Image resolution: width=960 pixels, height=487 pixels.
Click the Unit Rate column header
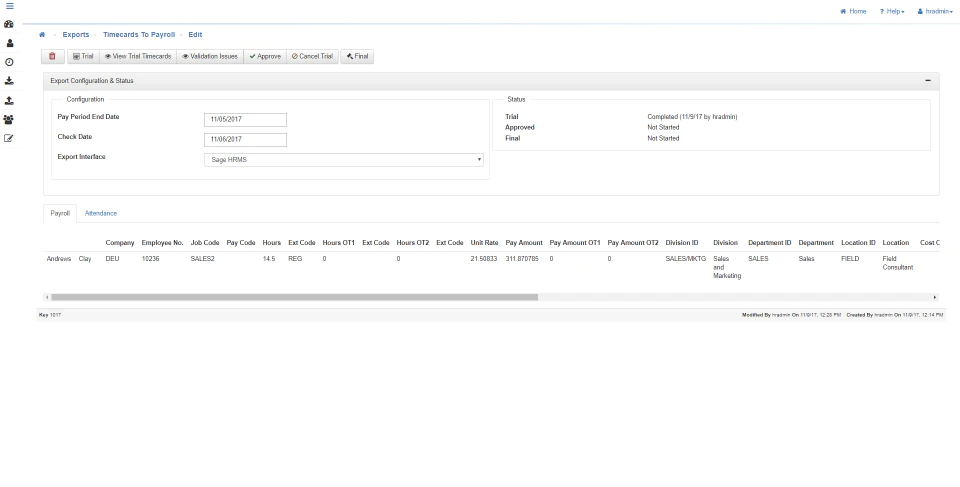[484, 243]
